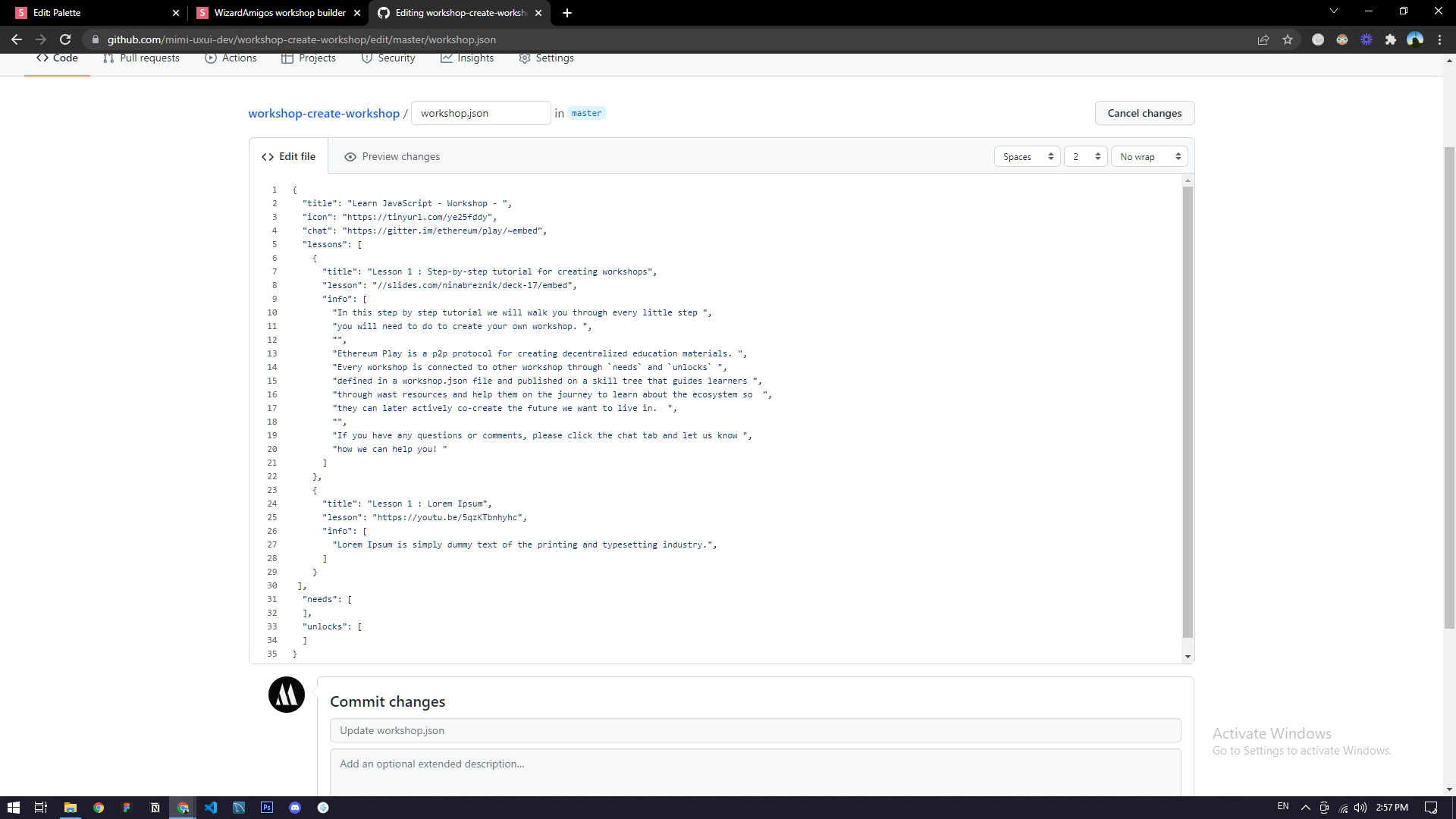Open the Pull requests repository tab
Viewport: 1456px width, 819px height.
[x=142, y=58]
